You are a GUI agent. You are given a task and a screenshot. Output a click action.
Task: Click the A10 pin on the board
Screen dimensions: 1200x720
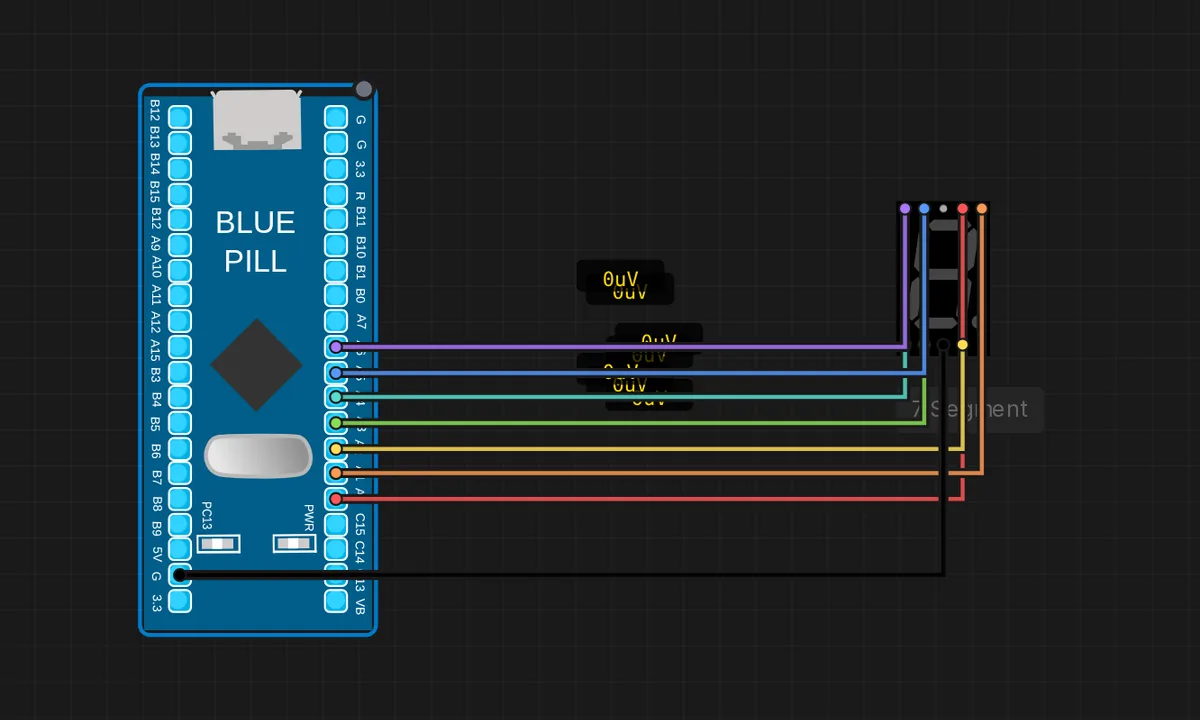click(180, 271)
